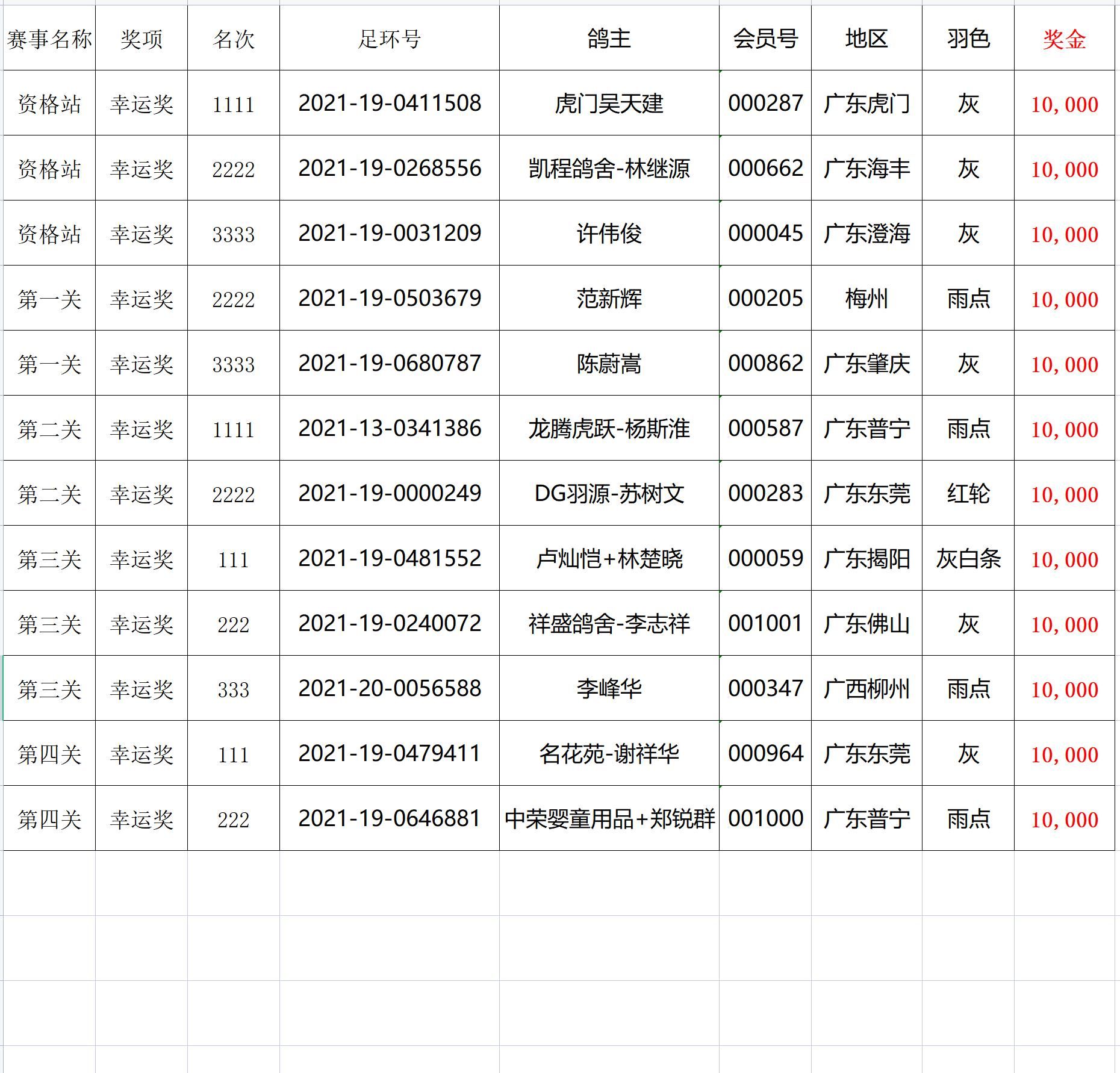Click member number 000587

(x=765, y=428)
